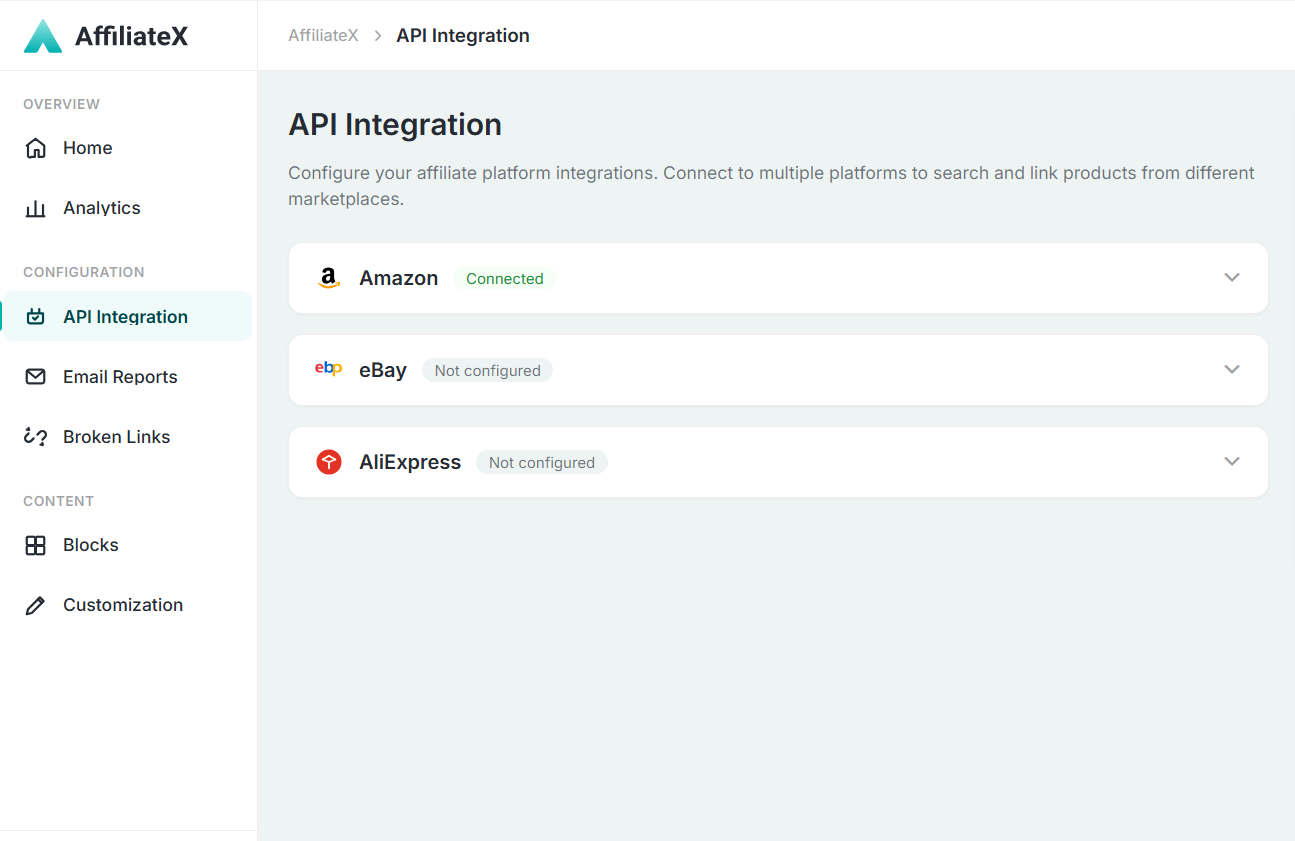The width and height of the screenshot is (1295, 841).
Task: Click the Customization pencil icon
Action: 36,605
